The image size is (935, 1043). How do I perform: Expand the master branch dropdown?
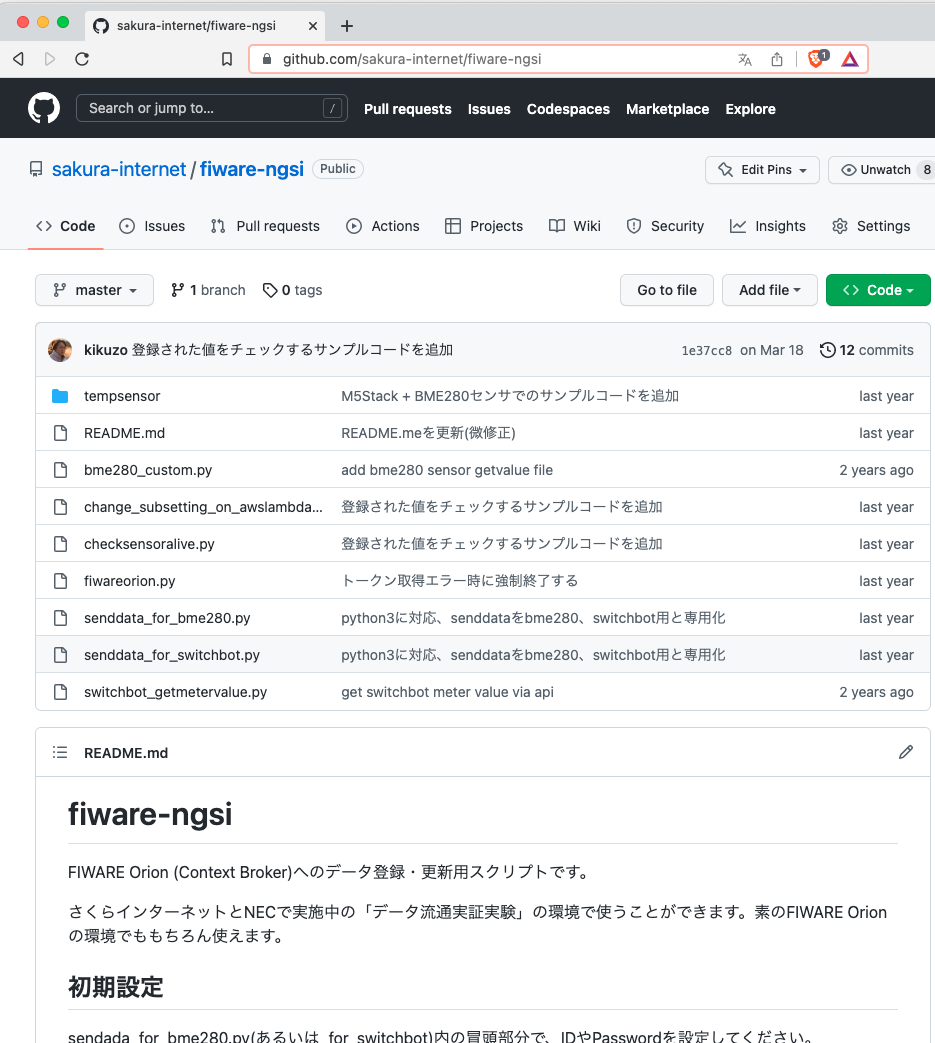point(94,290)
